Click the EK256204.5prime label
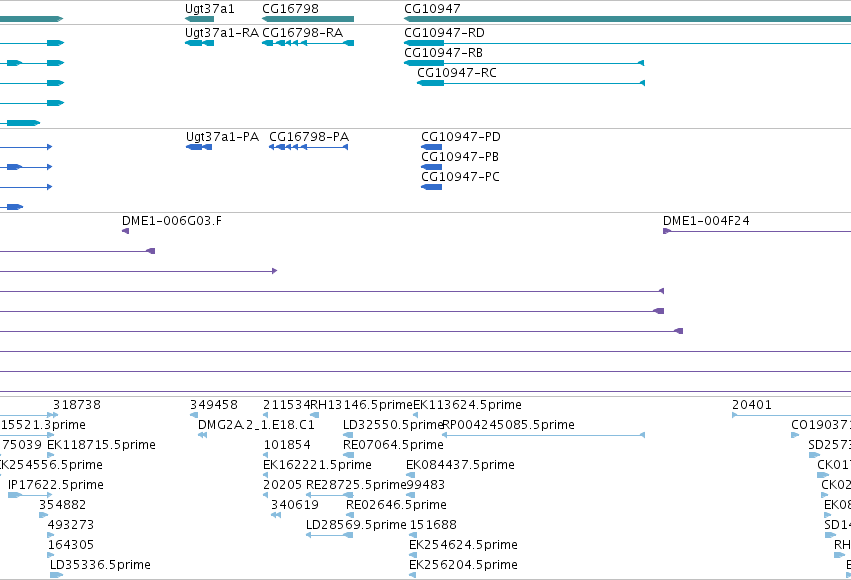The width and height of the screenshot is (851, 580). click(x=463, y=565)
